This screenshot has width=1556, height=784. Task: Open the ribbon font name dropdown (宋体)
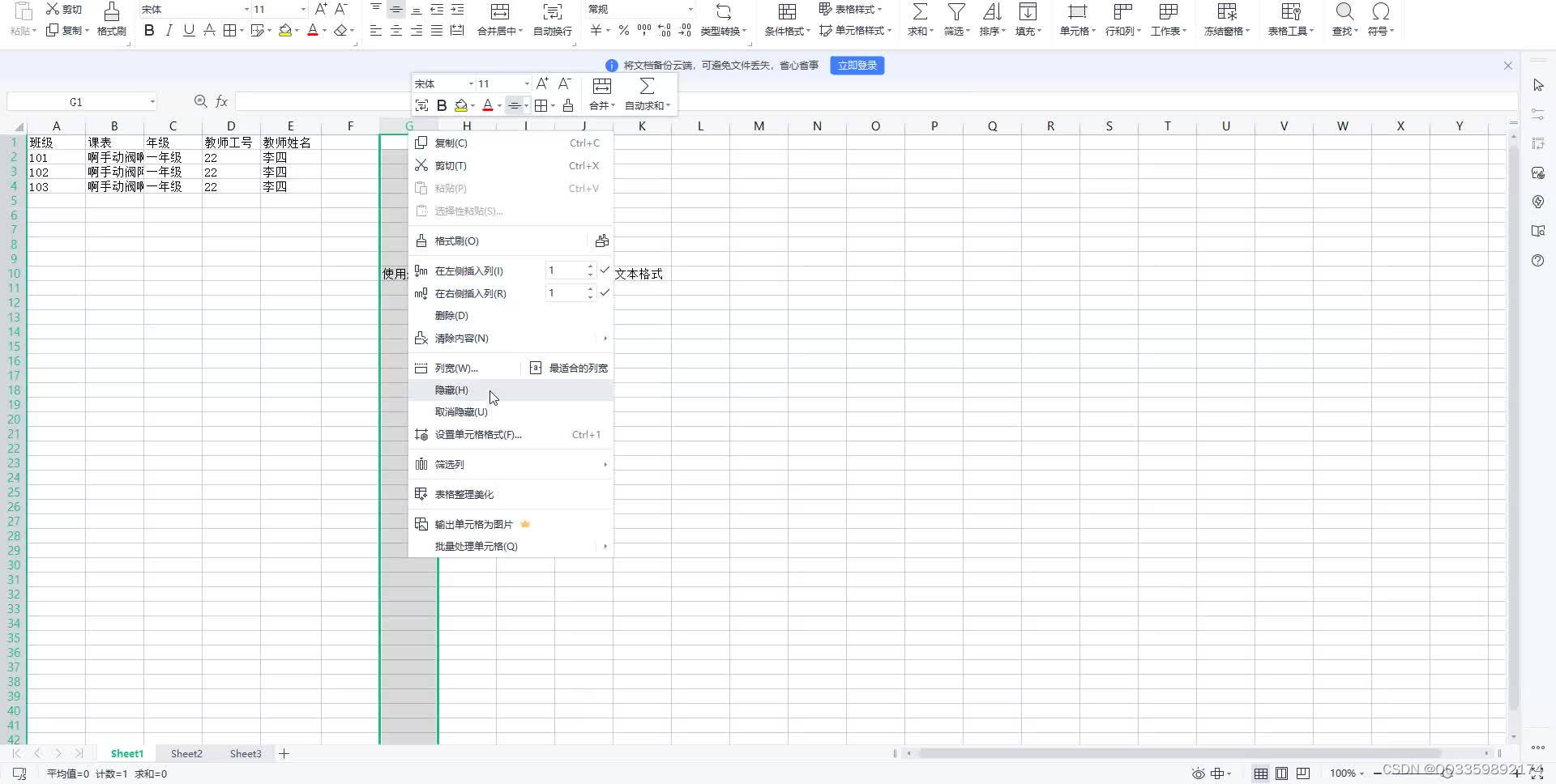pos(246,10)
